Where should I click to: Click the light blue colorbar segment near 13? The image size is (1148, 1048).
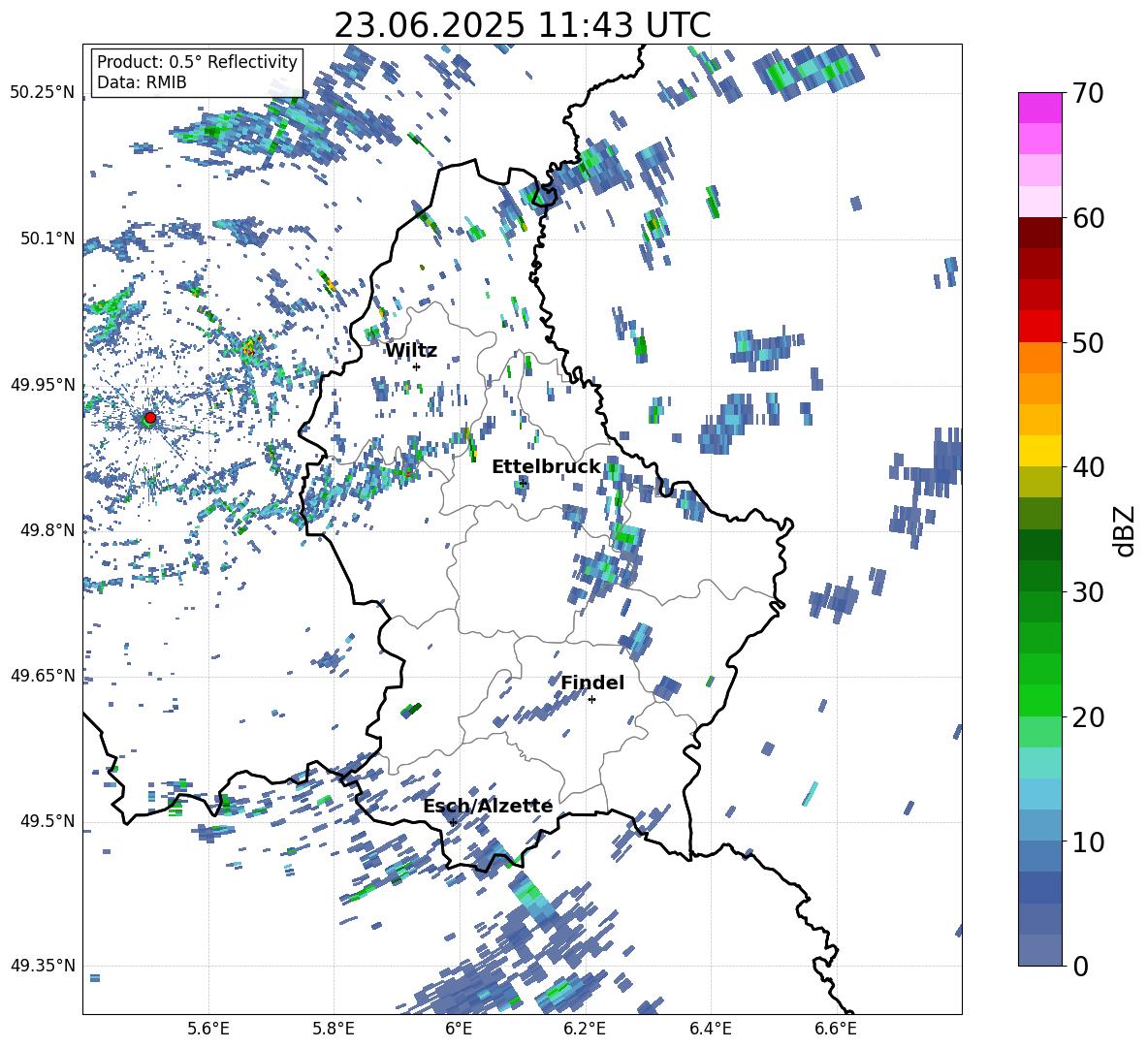coord(1039,794)
